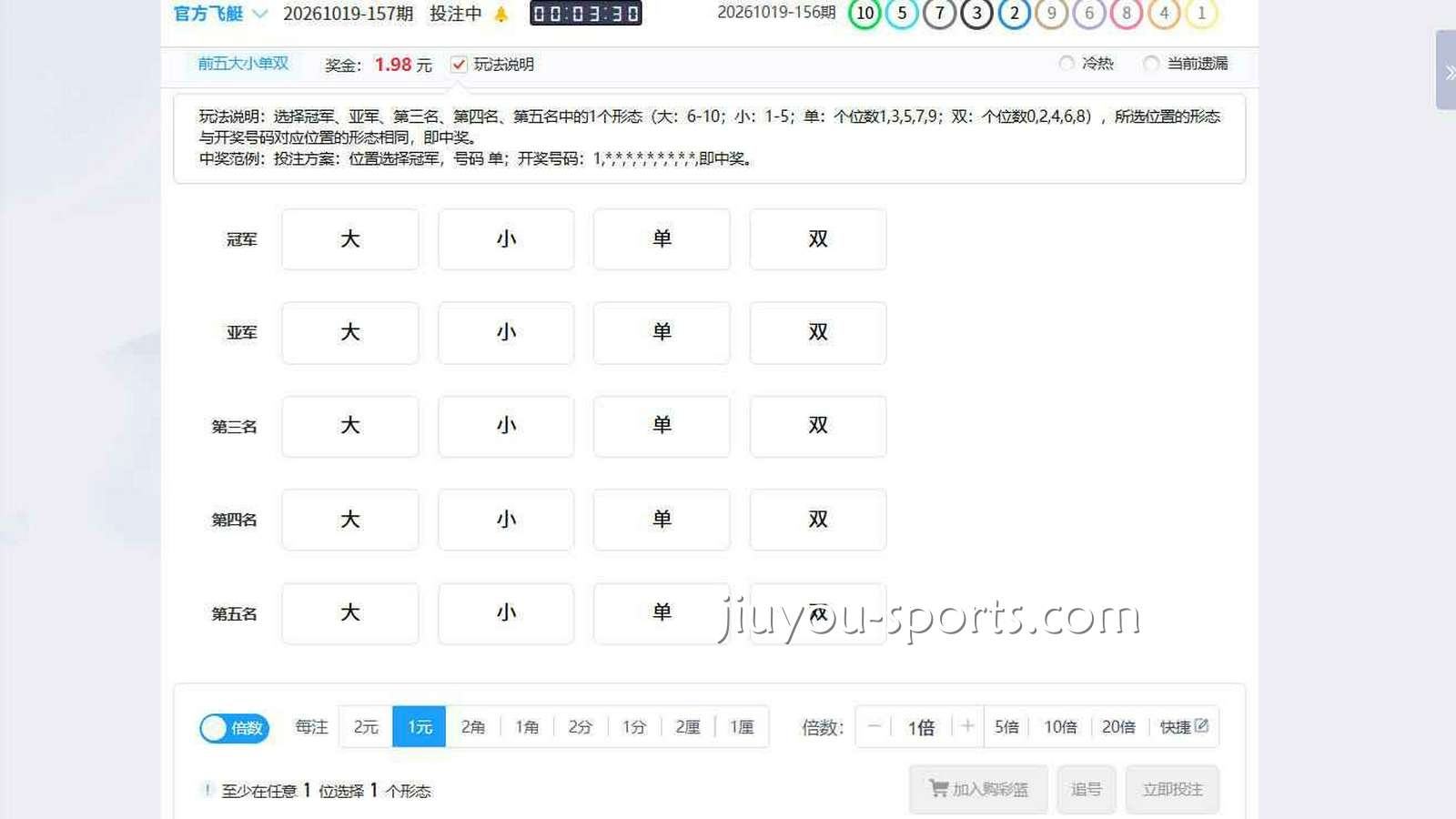This screenshot has width=1456, height=819.
Task: Click drawn number ball 7
Action: coord(939,13)
